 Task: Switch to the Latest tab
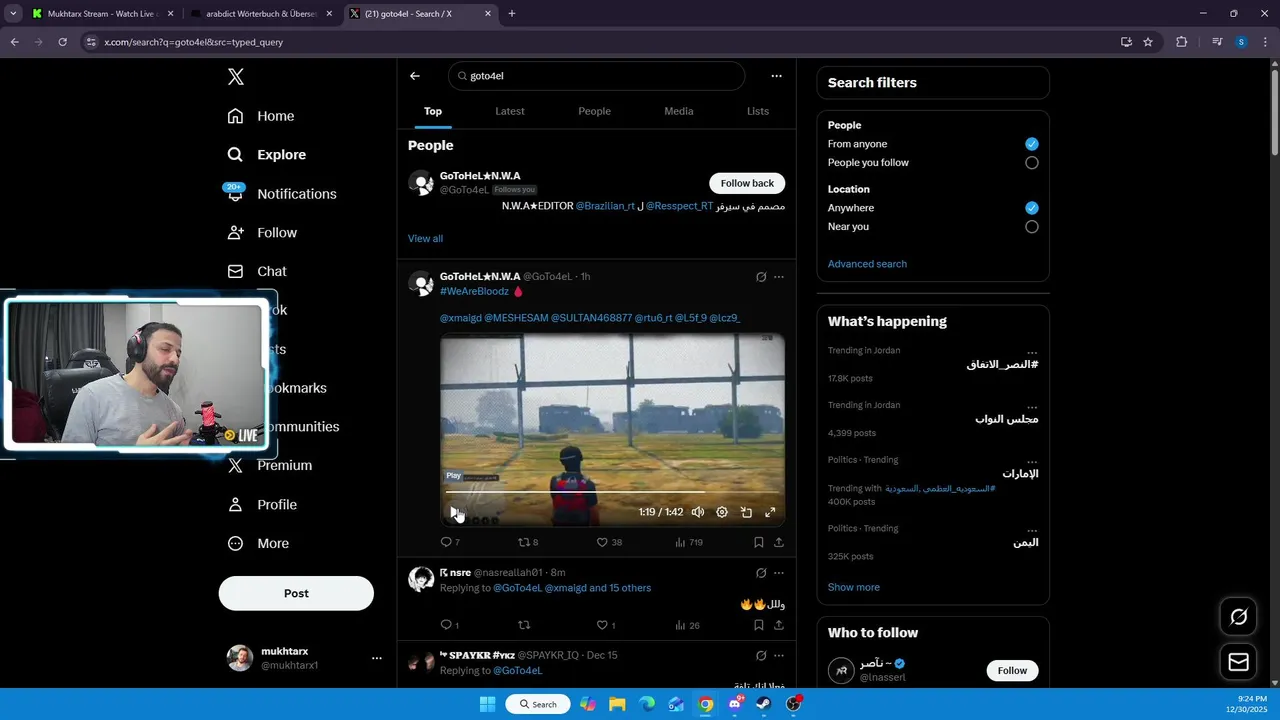tap(510, 111)
